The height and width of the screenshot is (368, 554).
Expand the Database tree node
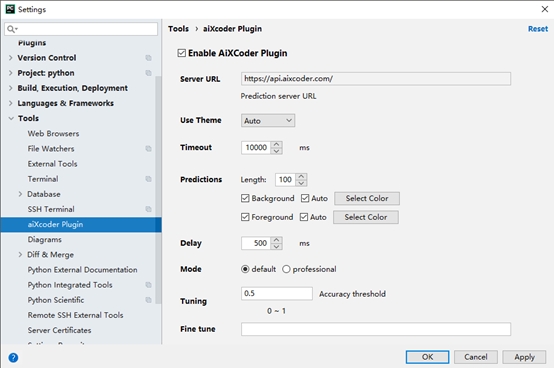click(x=20, y=194)
